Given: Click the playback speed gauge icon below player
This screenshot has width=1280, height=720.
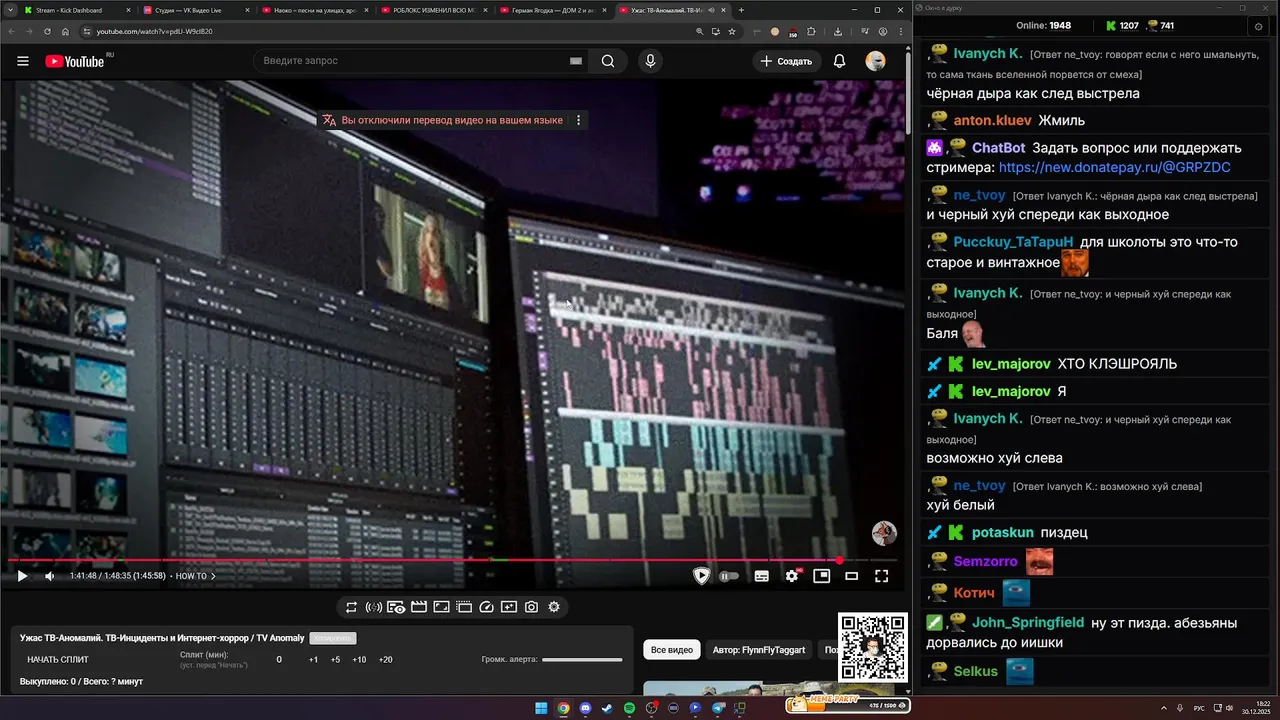Looking at the screenshot, I should (487, 607).
